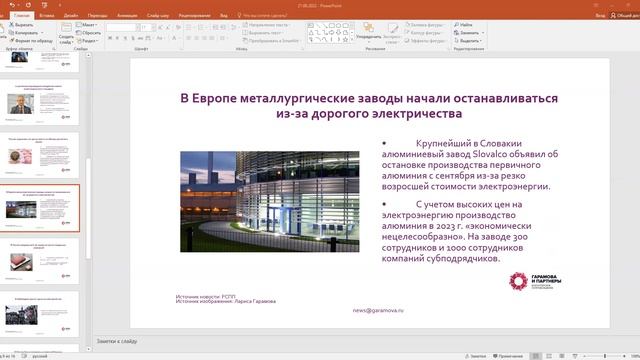This screenshot has width=640, height=360.
Task: Select star shape in shapes gallery
Action: 346,40
